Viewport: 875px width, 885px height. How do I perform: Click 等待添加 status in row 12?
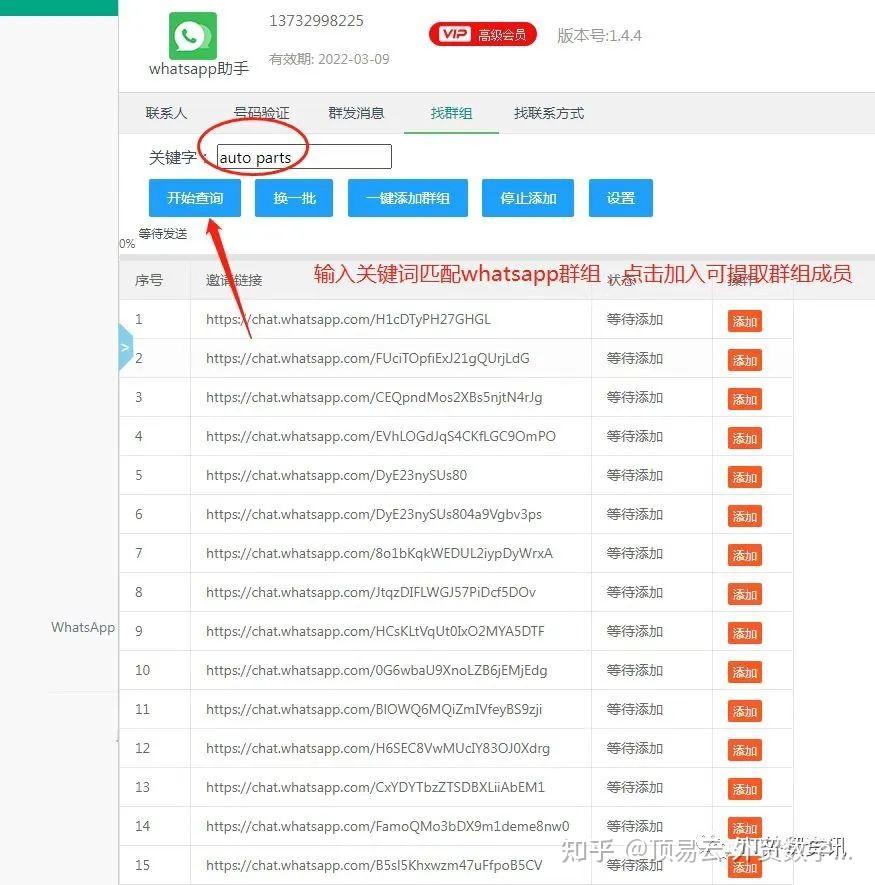pyautogui.click(x=635, y=748)
